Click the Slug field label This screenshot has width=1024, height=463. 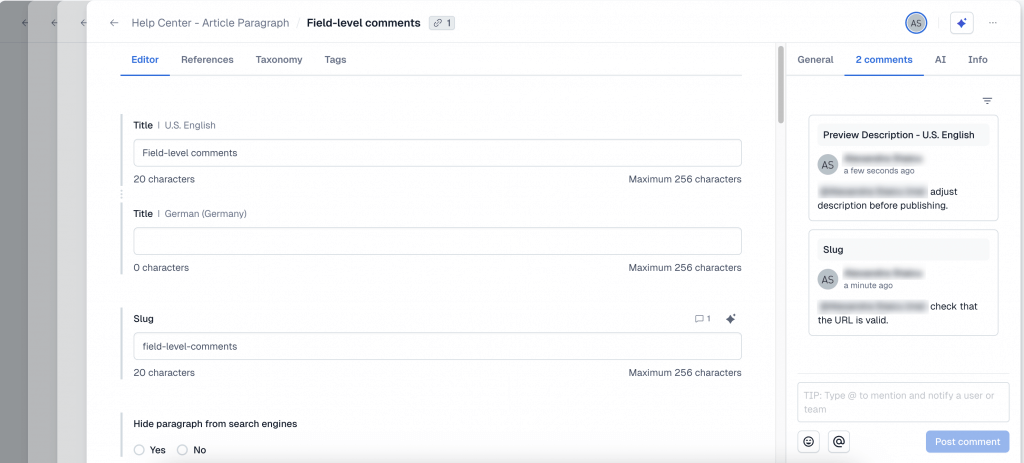point(144,319)
